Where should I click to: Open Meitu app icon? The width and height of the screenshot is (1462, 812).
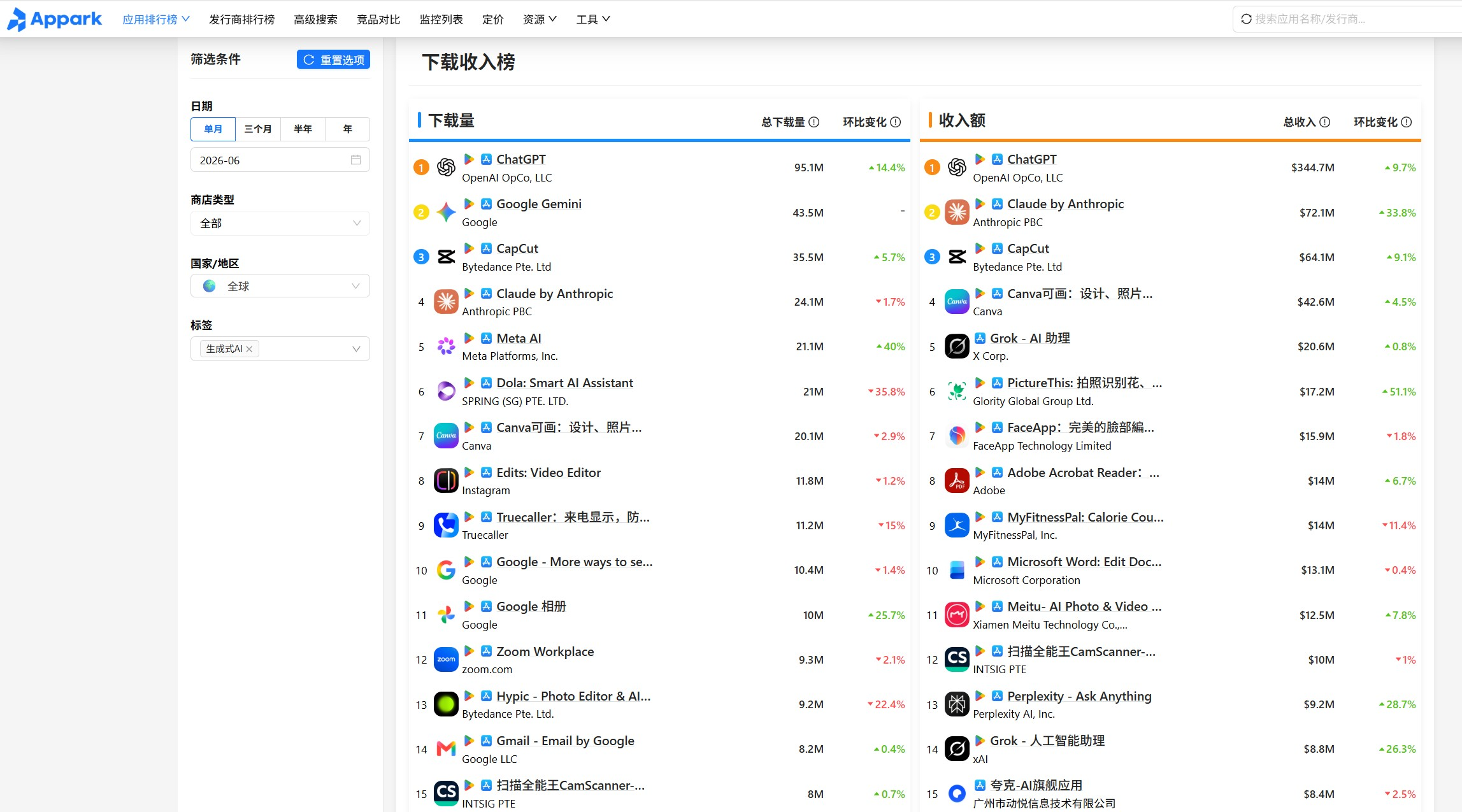tap(957, 615)
